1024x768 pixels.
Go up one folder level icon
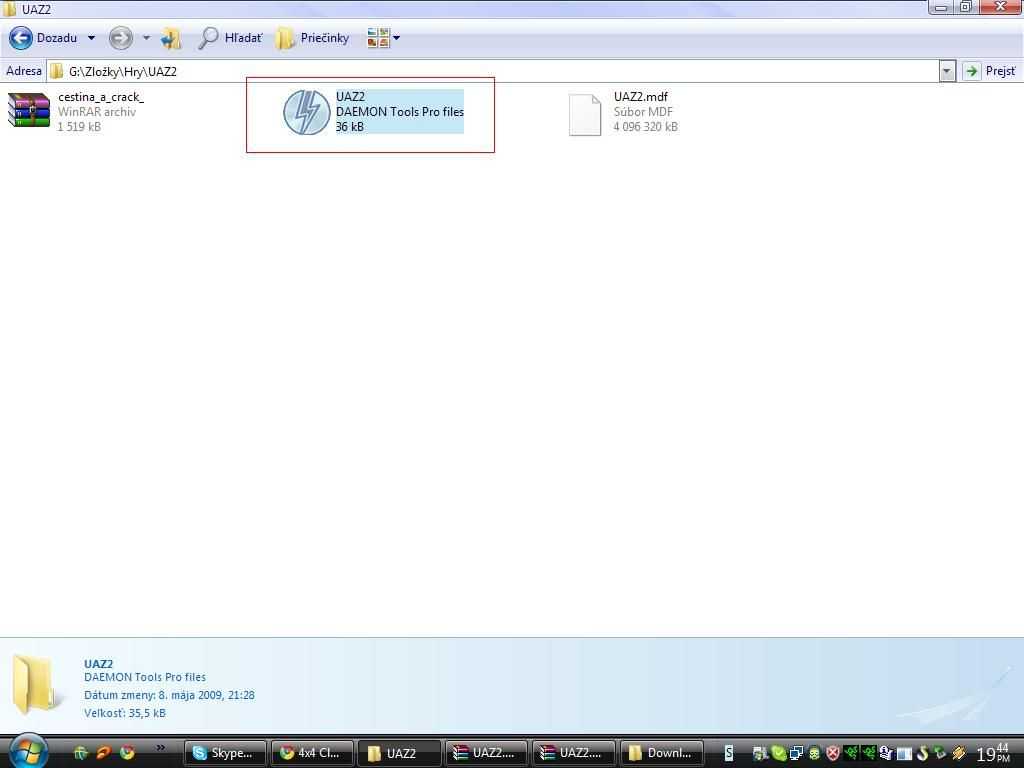(171, 39)
